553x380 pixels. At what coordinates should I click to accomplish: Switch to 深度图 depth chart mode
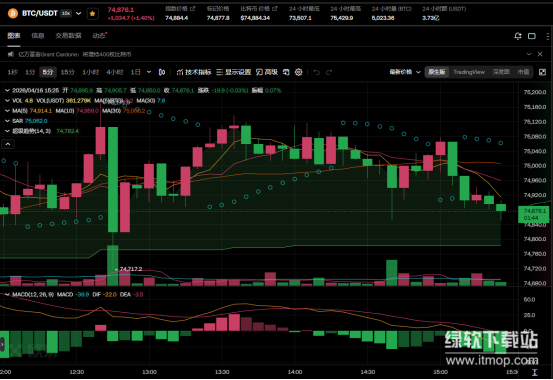point(501,72)
